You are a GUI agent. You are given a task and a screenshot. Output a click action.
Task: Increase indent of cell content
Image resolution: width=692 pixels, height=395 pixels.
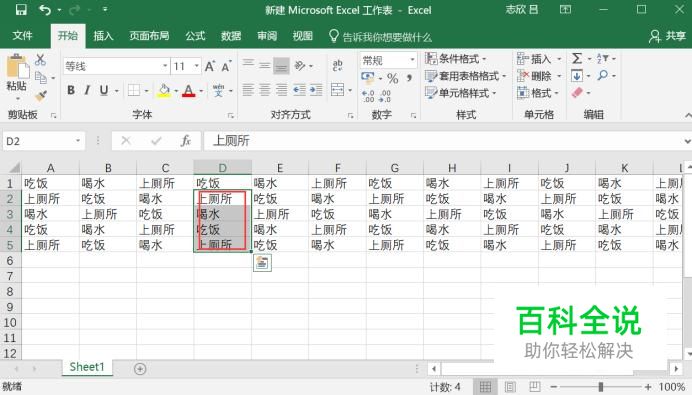coord(316,90)
